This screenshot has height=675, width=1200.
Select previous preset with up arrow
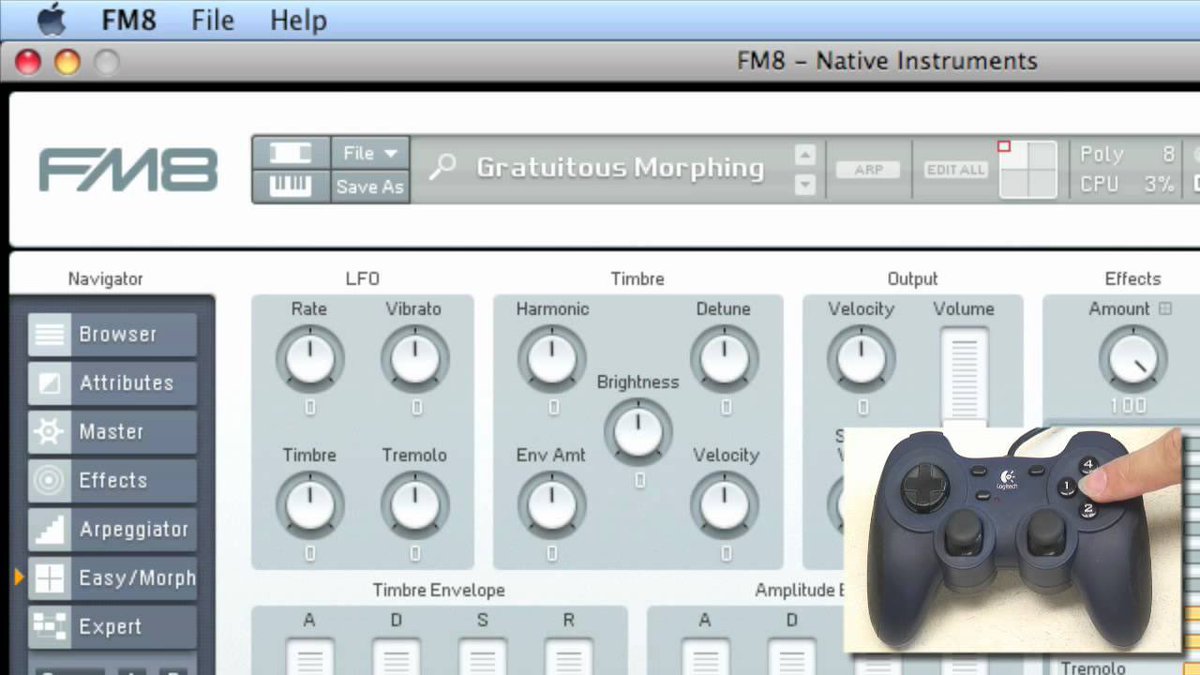click(x=805, y=154)
